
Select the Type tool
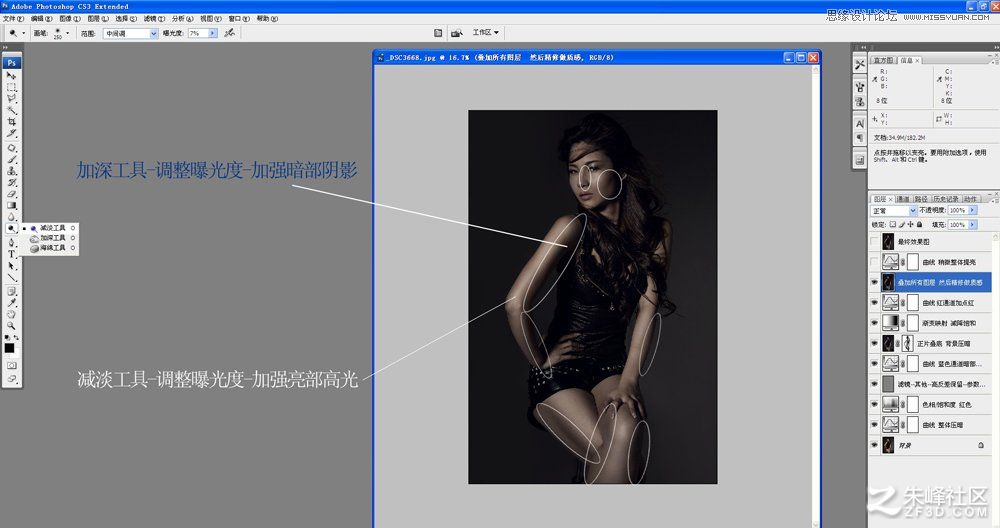point(11,254)
